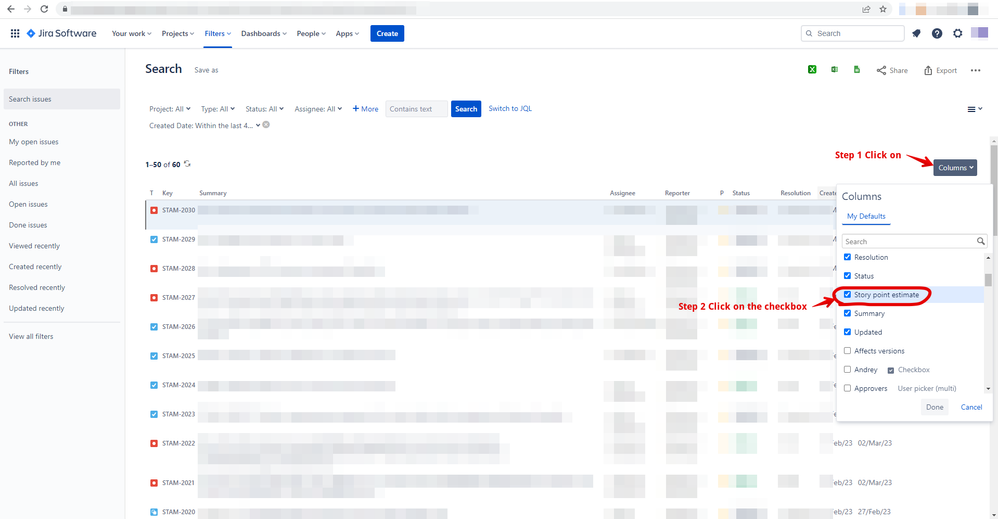Click the browser share page icon
The width and height of the screenshot is (998, 519).
(x=866, y=9)
